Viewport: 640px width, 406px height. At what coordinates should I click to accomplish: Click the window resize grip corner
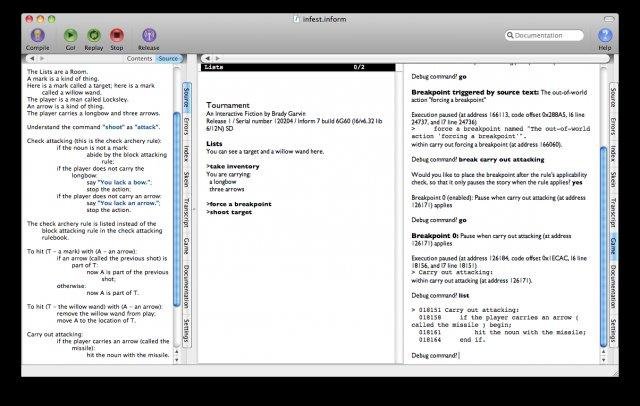click(x=614, y=373)
